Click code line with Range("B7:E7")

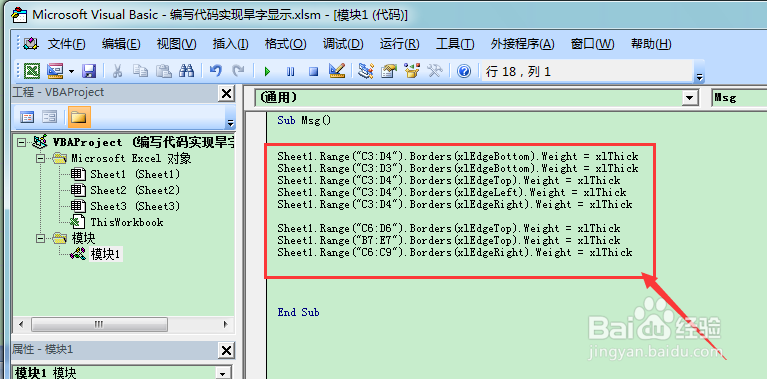tap(449, 240)
